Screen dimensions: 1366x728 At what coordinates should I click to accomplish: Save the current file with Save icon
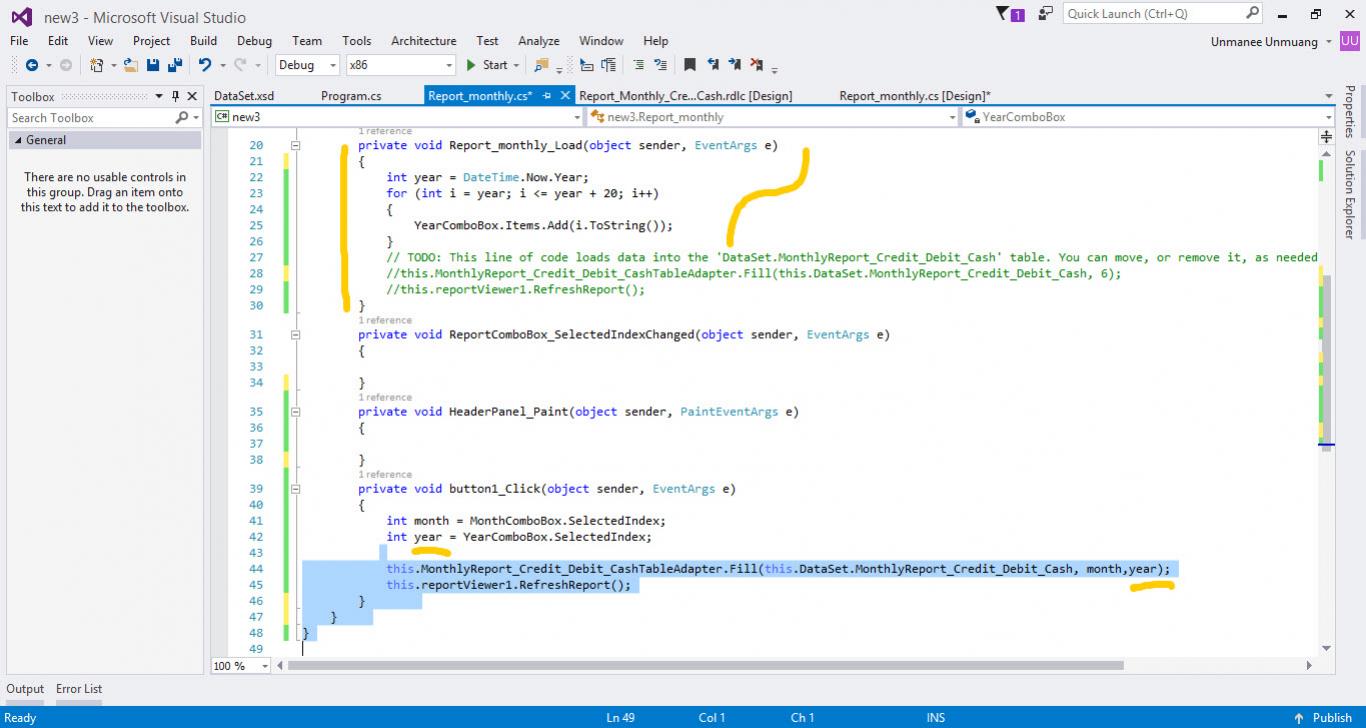(x=153, y=65)
